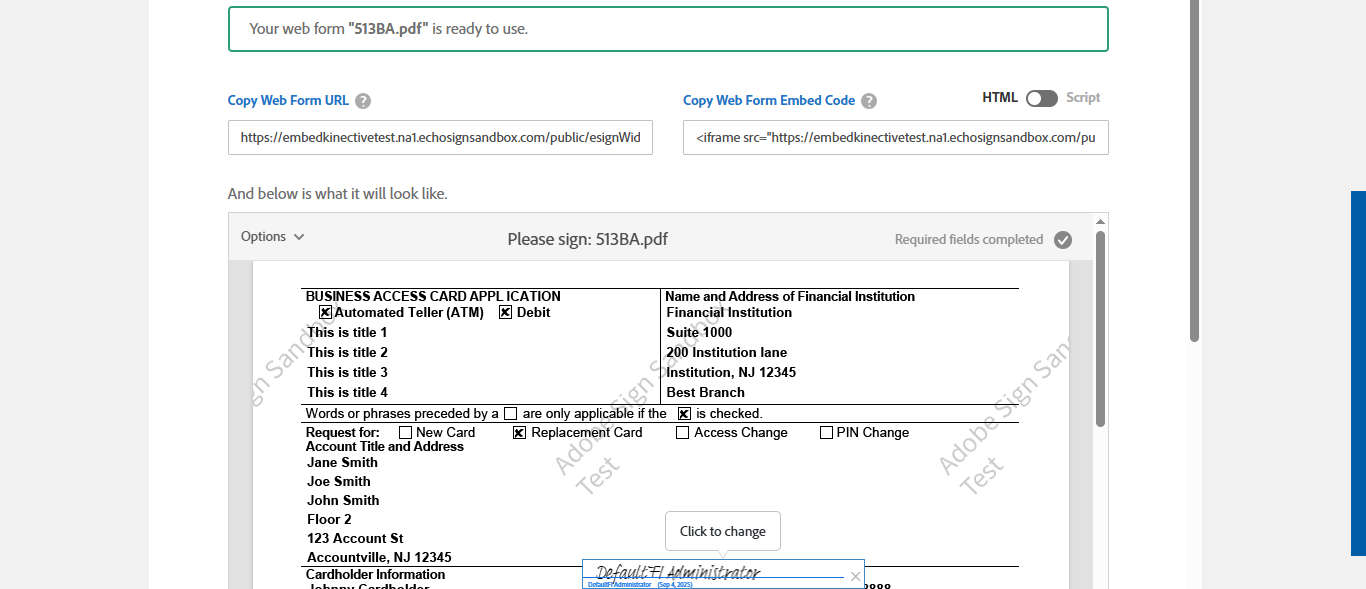Click 'Please sign: 513BA.pdf' heading

587,239
